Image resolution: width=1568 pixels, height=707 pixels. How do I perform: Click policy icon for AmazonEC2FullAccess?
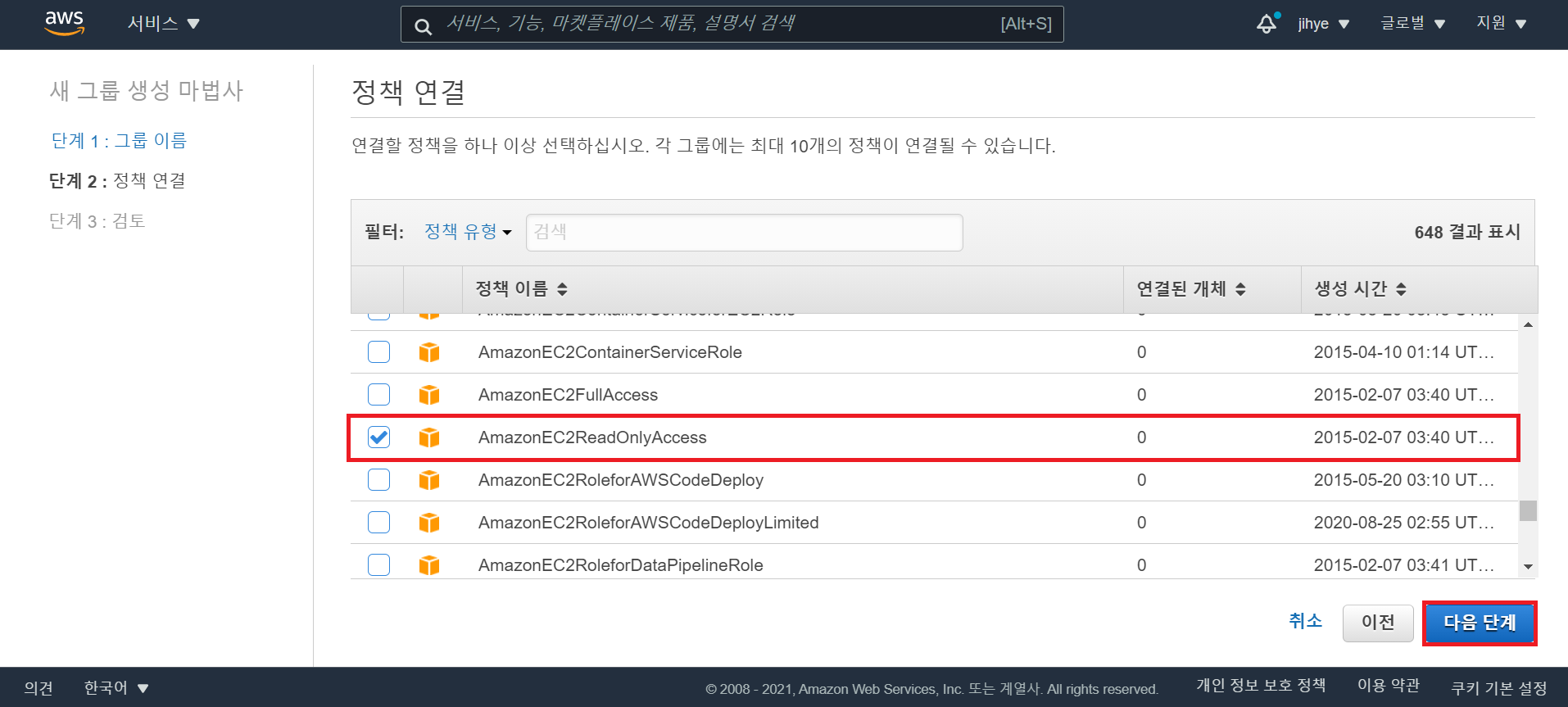[x=429, y=395]
